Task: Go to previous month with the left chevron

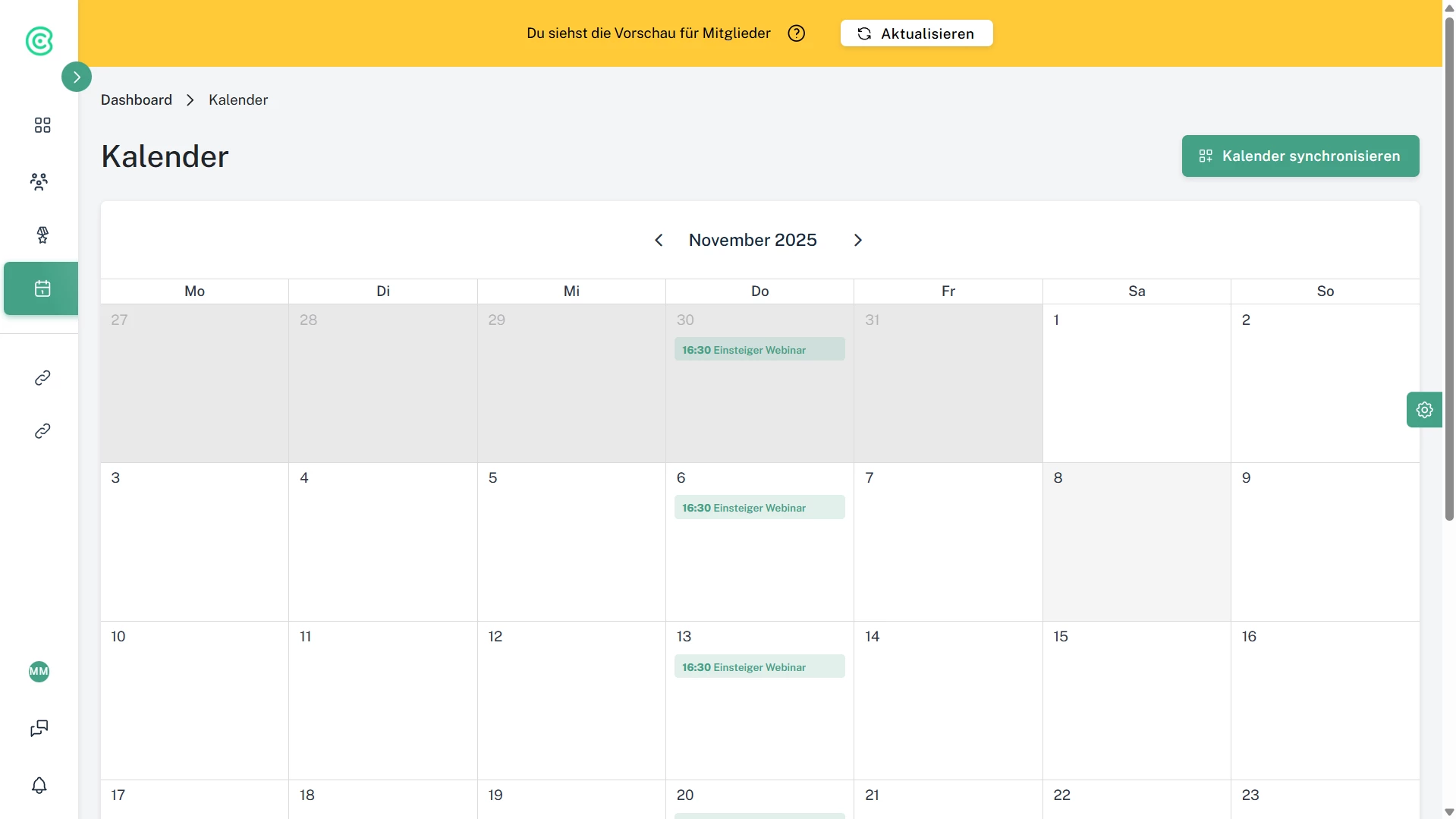Action: (659, 239)
